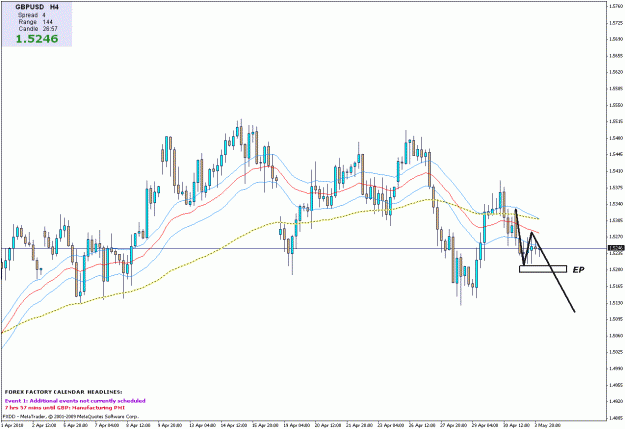The image size is (625, 429).
Task: Click the '3 May 20:00' time axis label
Action: pyautogui.click(x=548, y=425)
